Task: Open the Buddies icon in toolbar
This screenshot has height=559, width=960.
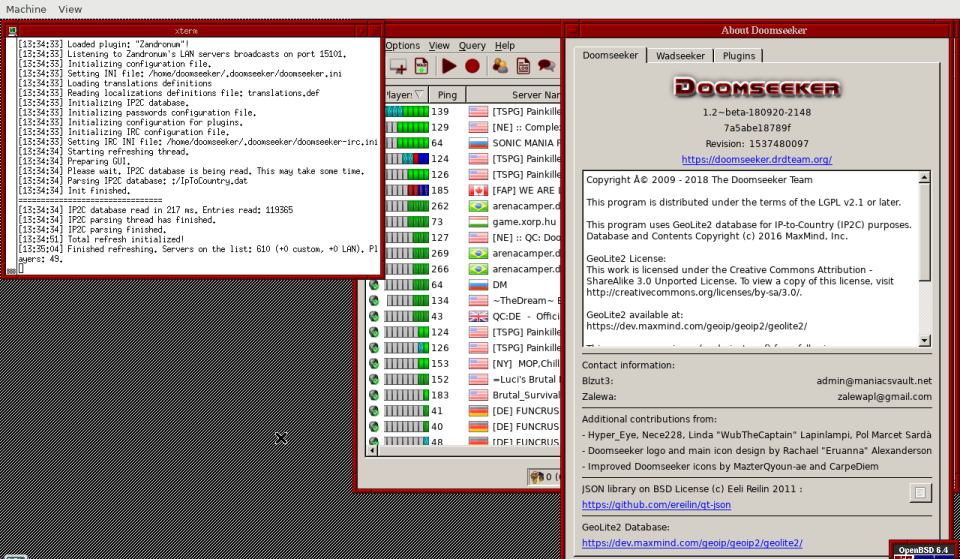Action: [498, 66]
